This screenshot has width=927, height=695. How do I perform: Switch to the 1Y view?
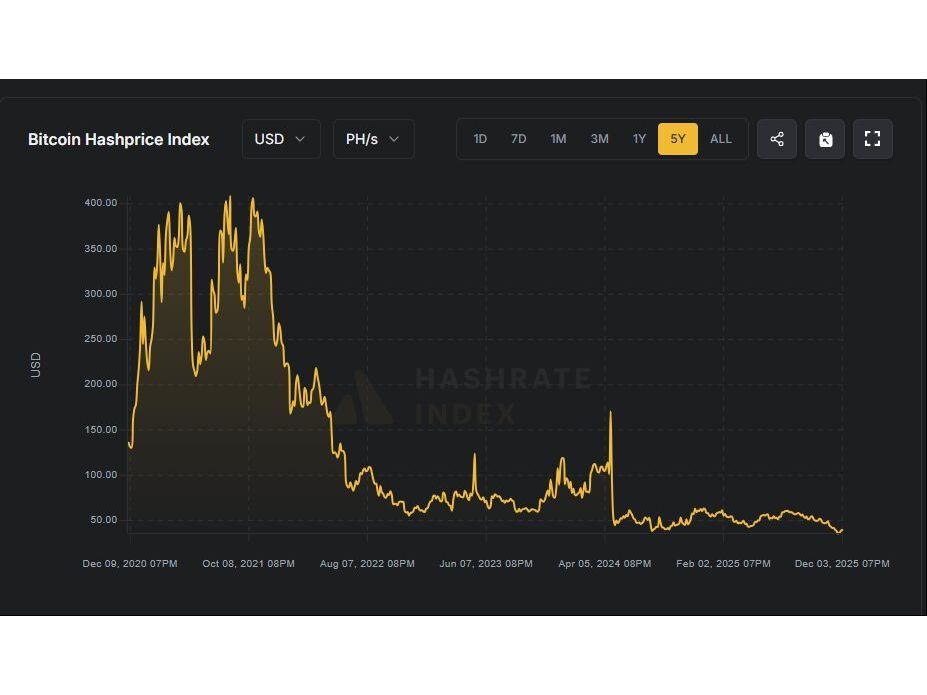(x=639, y=139)
